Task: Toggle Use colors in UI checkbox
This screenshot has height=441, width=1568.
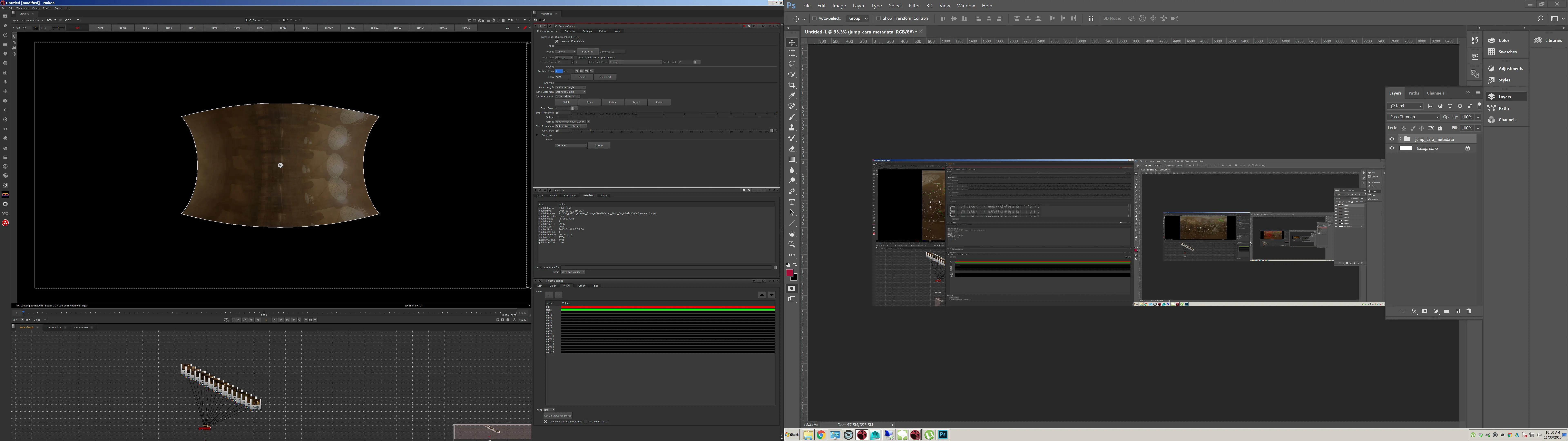Action: point(586,422)
